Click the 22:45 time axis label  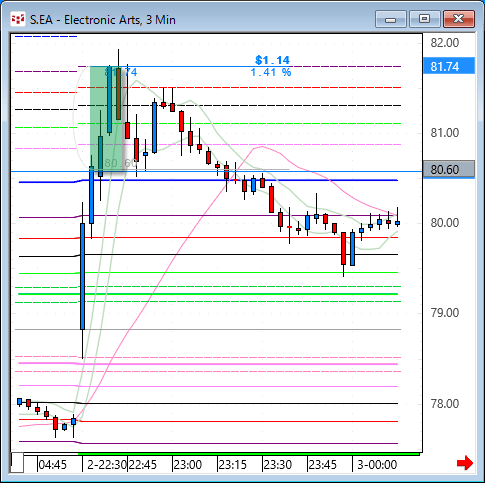(x=143, y=464)
